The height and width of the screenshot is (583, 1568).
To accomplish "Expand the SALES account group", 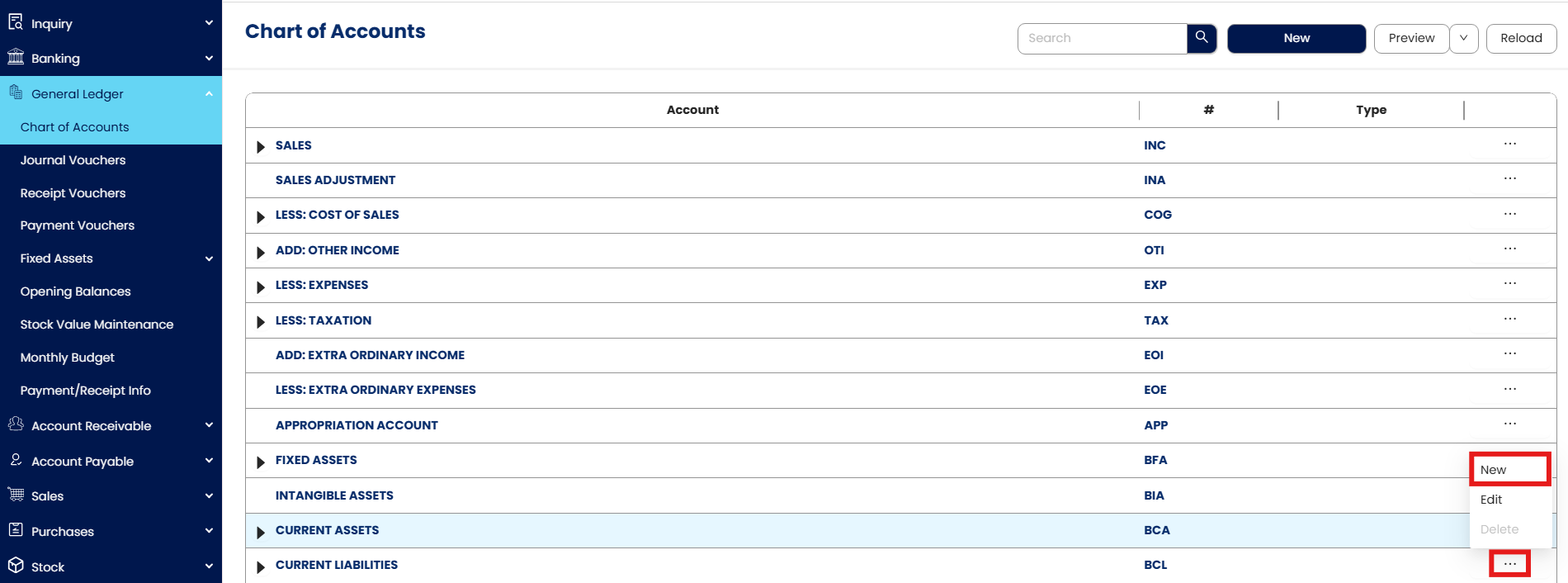I will tap(261, 147).
